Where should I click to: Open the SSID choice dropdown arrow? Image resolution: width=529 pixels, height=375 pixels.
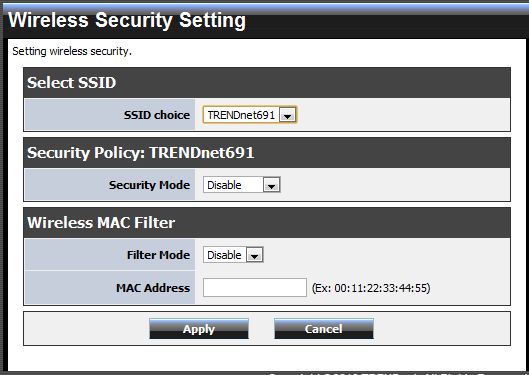point(287,115)
